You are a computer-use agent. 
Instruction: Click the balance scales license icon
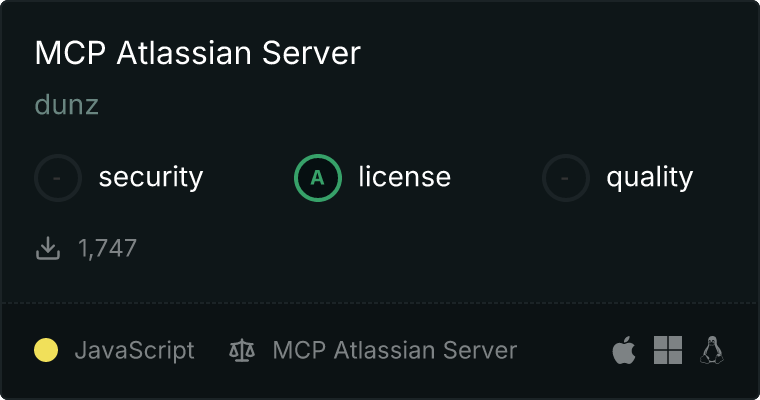(242, 351)
